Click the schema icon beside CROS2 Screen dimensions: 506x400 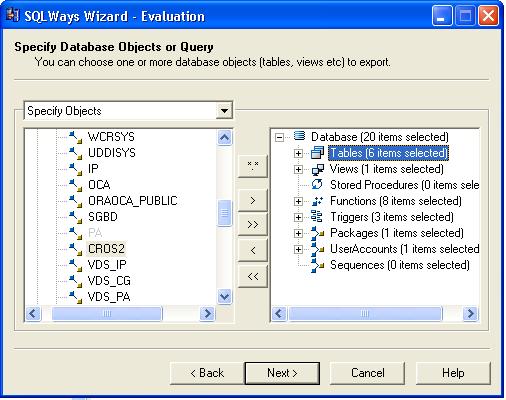click(x=75, y=249)
